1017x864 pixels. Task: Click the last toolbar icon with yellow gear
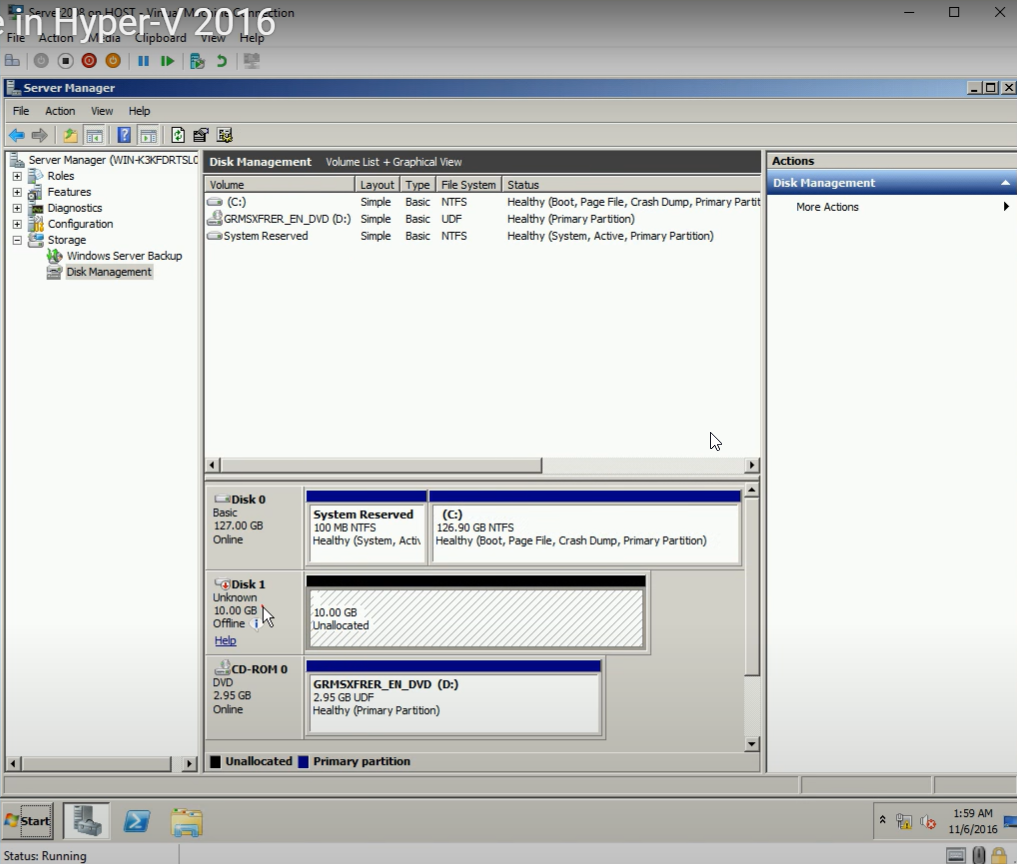tap(224, 136)
